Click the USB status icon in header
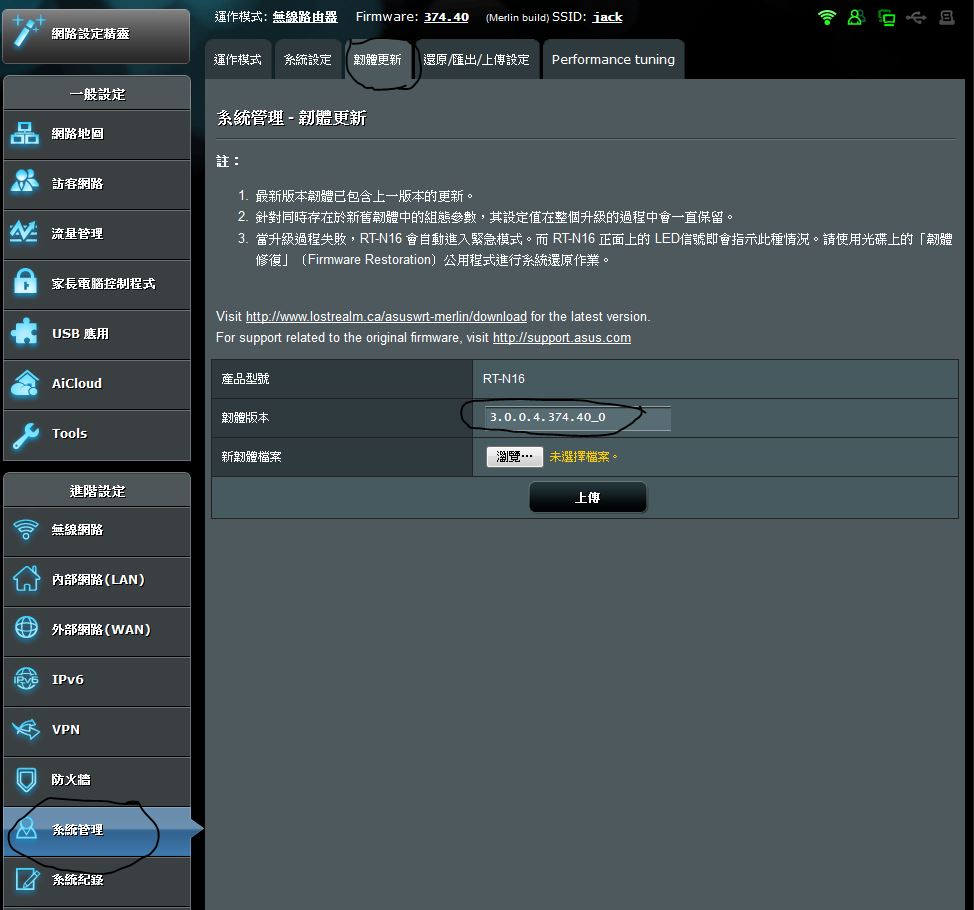 point(916,17)
